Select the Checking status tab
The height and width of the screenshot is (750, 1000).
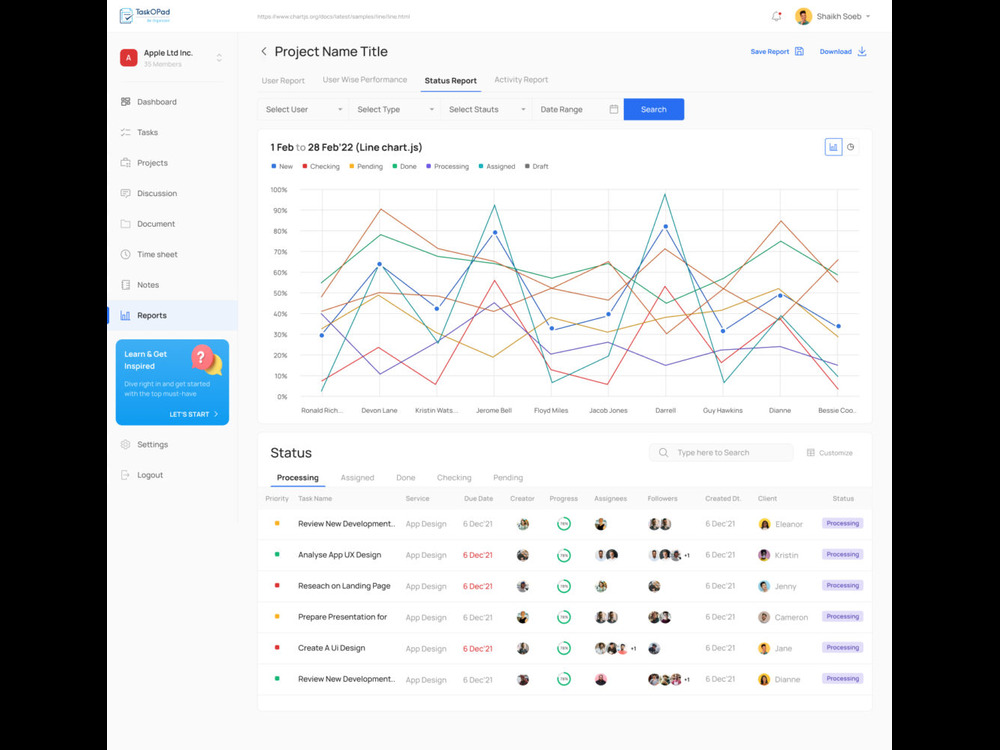click(454, 477)
